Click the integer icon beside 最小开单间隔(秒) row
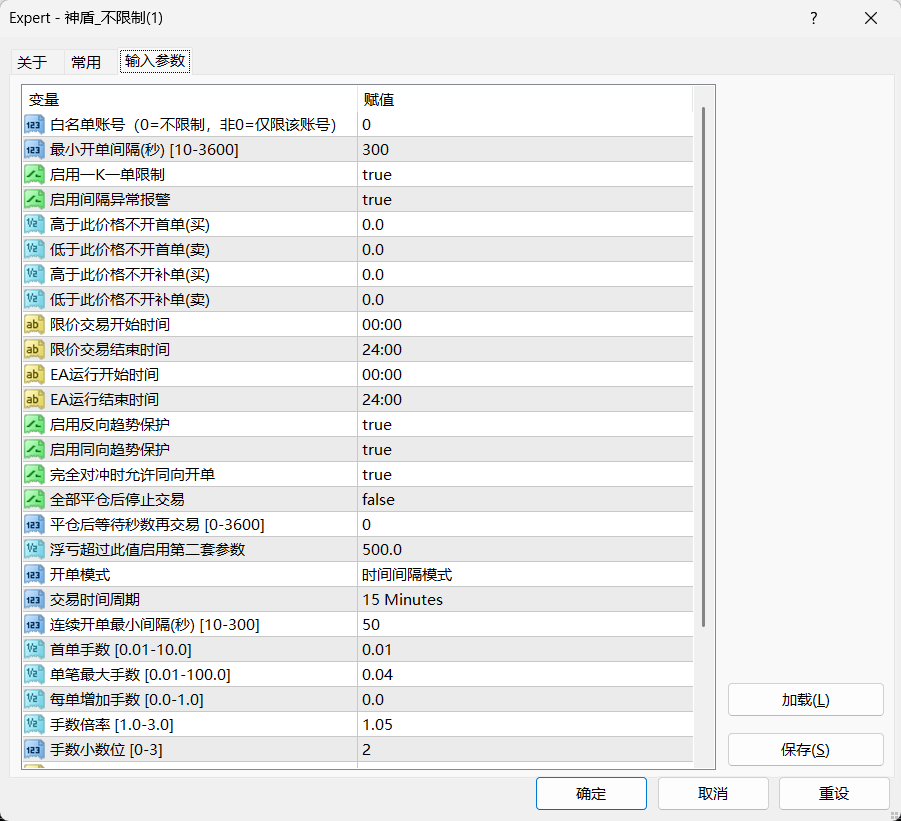Viewport: 901px width, 821px height. pos(34,150)
